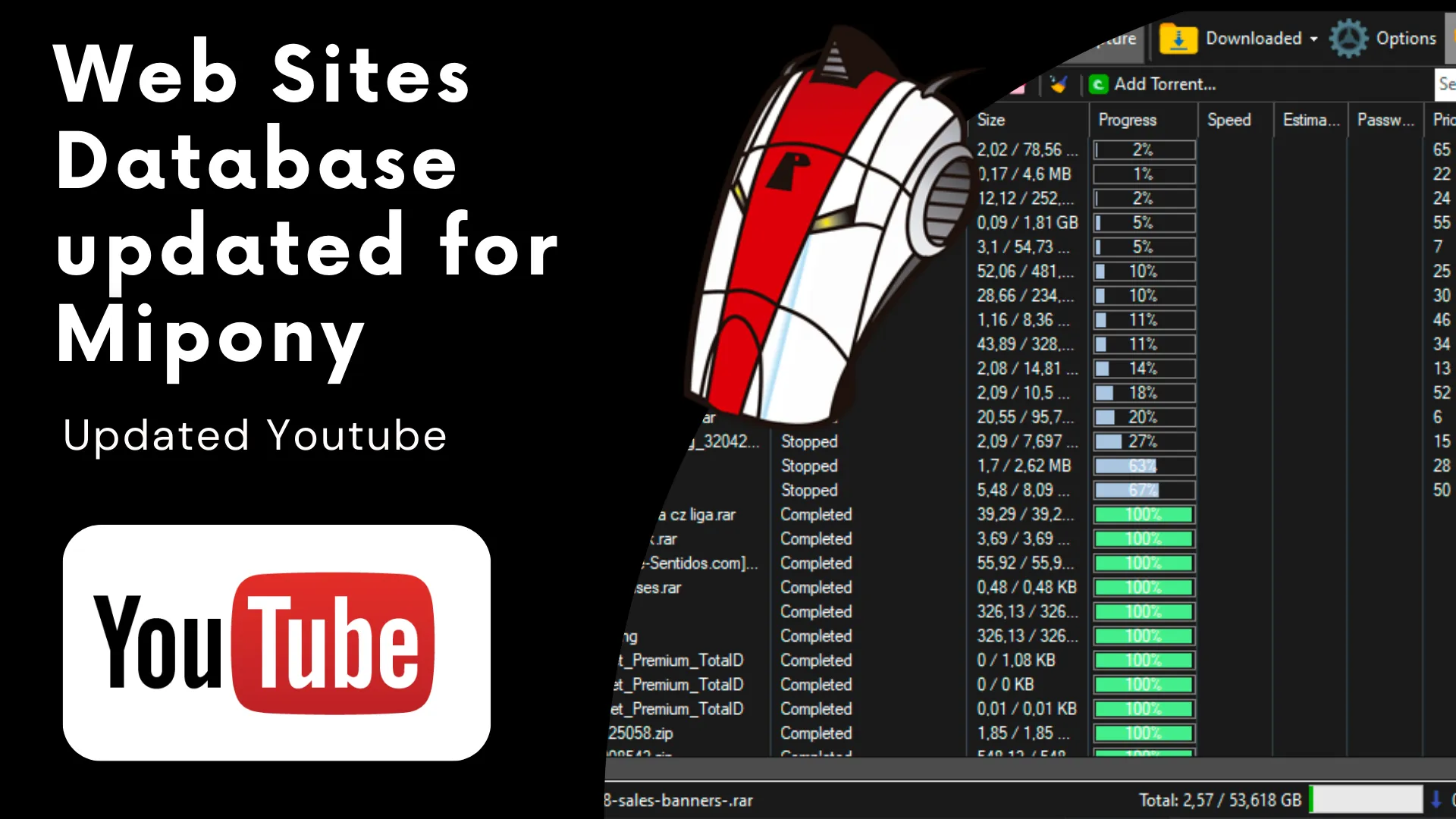Click the broom clean-list icon
This screenshot has width=1456, height=819.
click(1059, 84)
